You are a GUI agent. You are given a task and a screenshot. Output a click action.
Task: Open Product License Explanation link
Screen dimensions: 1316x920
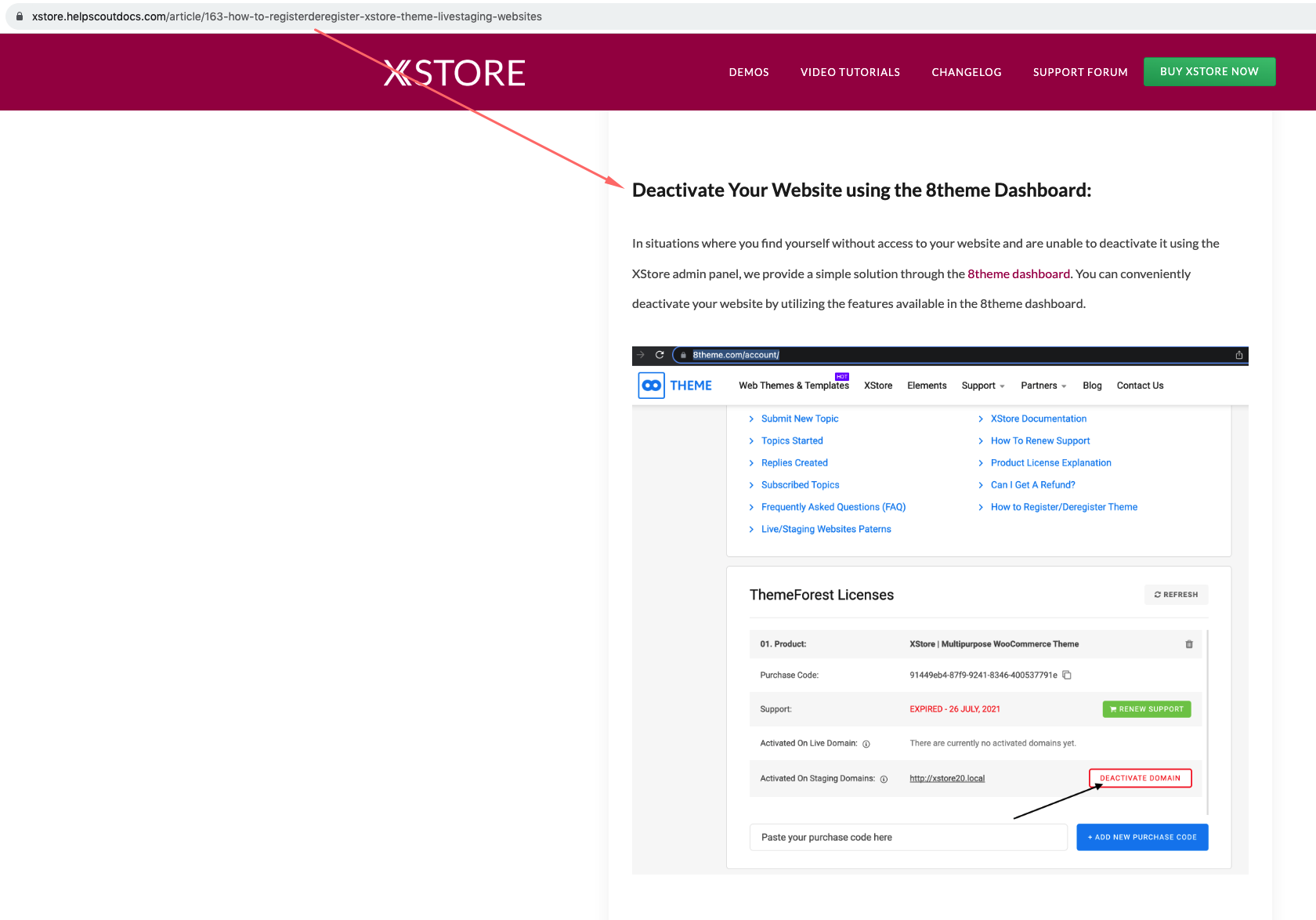(1051, 463)
